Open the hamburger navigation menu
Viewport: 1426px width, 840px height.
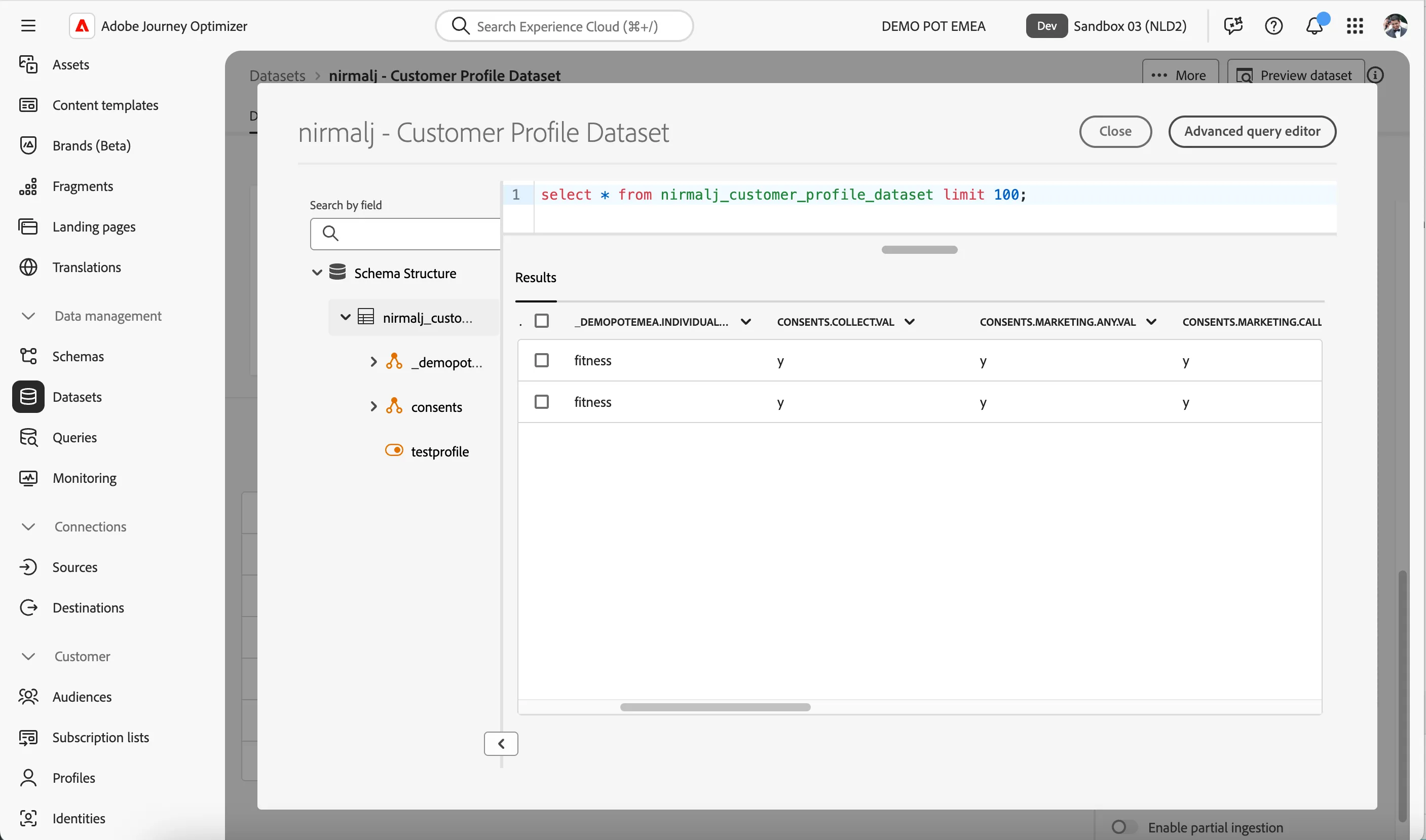tap(28, 26)
